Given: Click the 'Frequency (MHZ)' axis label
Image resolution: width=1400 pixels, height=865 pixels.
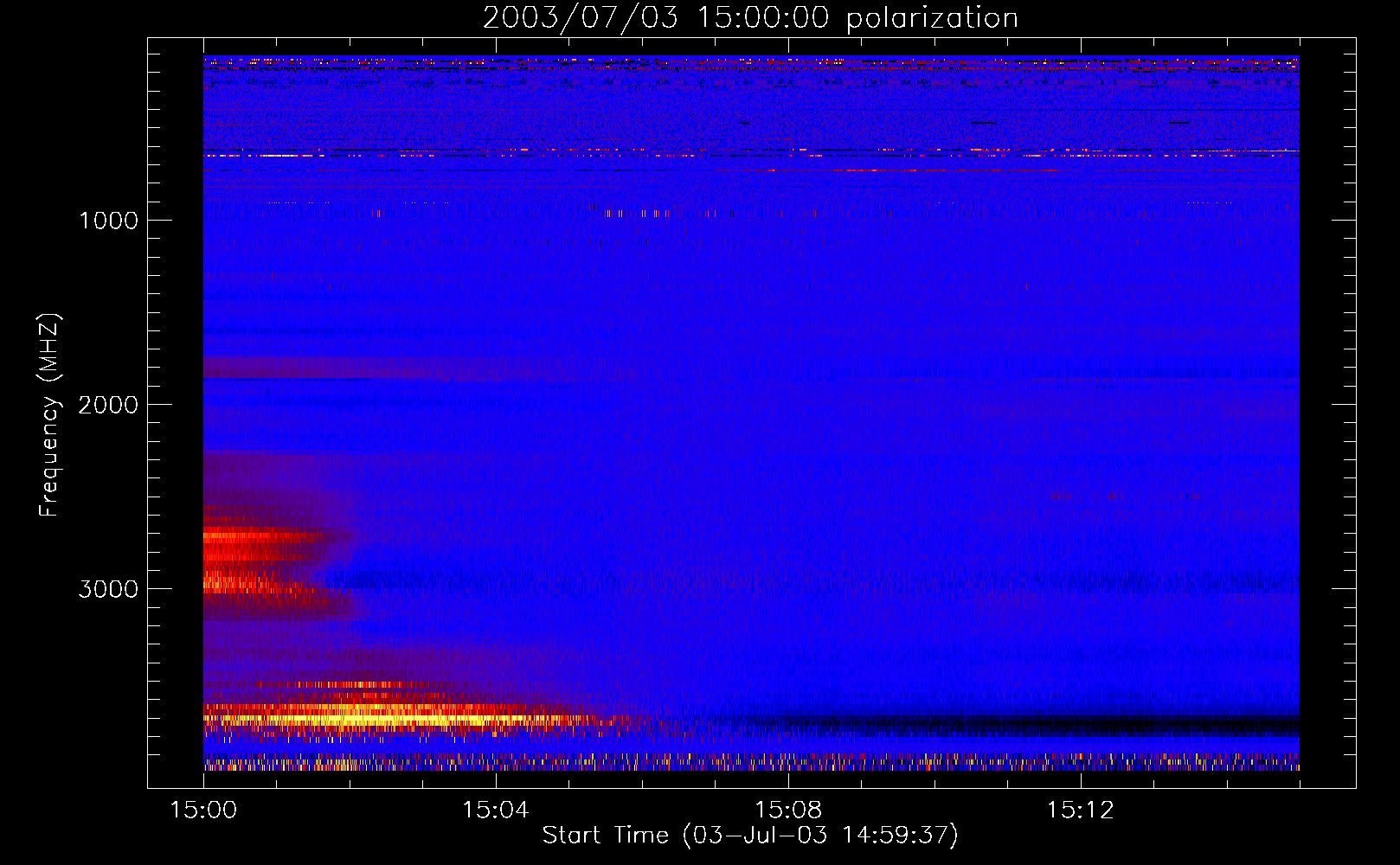Looking at the screenshot, I should (49, 415).
